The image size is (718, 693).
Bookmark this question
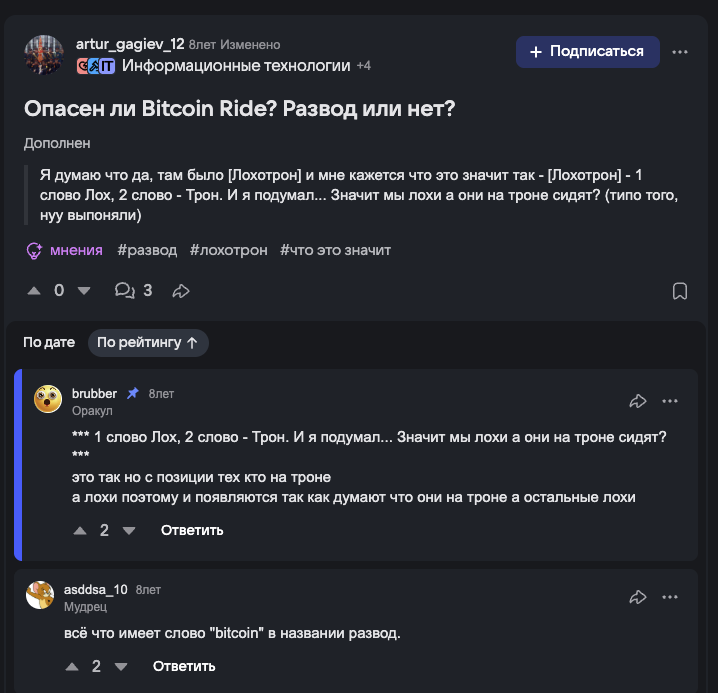click(679, 291)
